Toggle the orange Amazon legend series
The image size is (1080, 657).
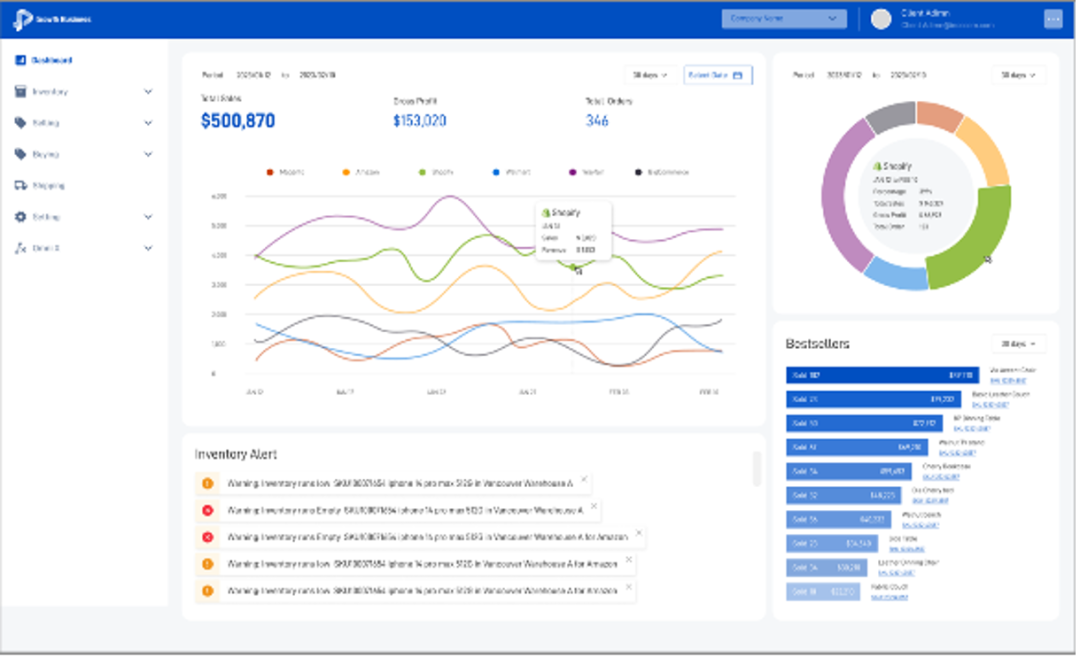point(361,172)
